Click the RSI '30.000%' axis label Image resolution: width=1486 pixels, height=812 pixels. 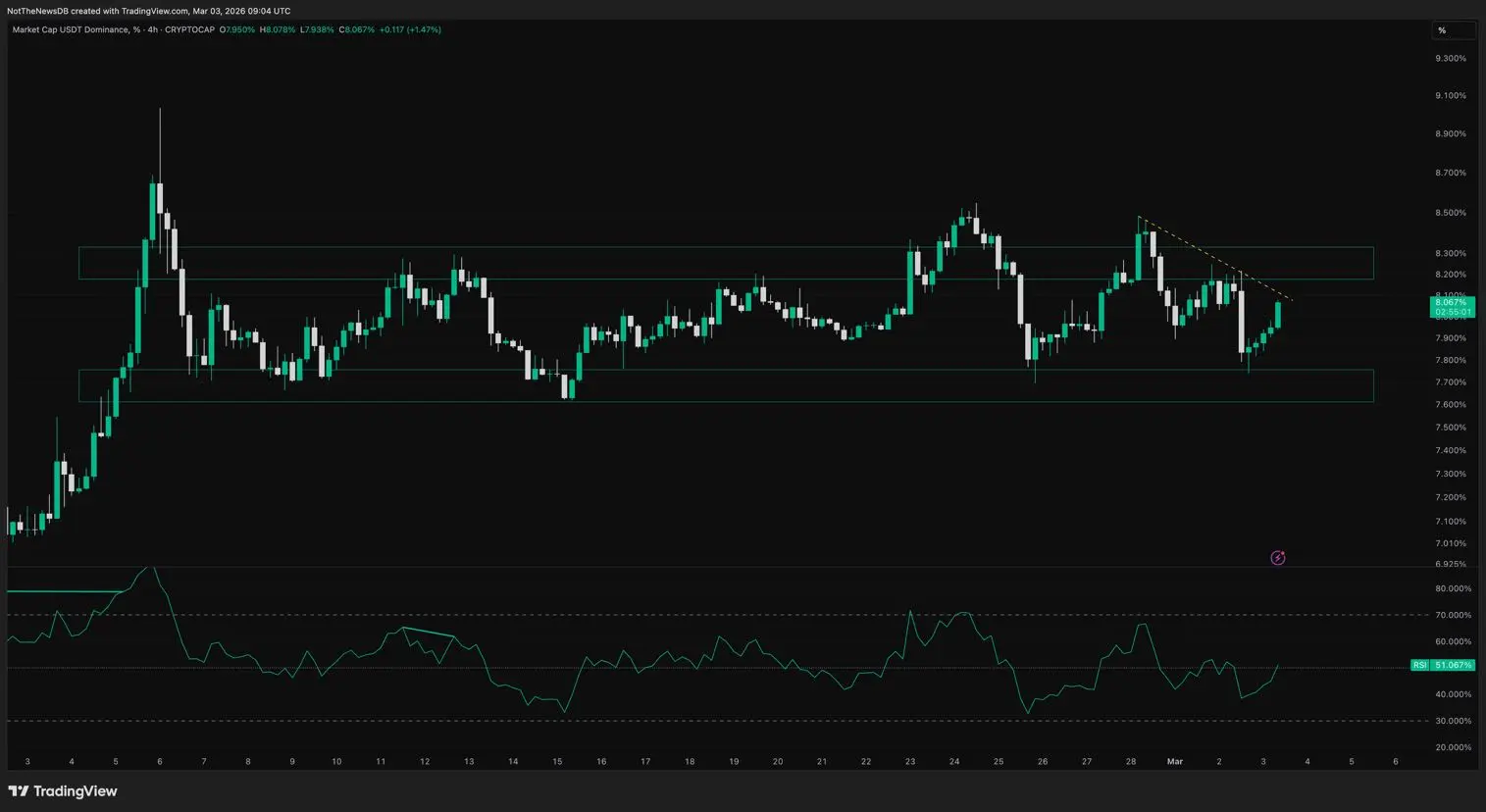point(1453,721)
